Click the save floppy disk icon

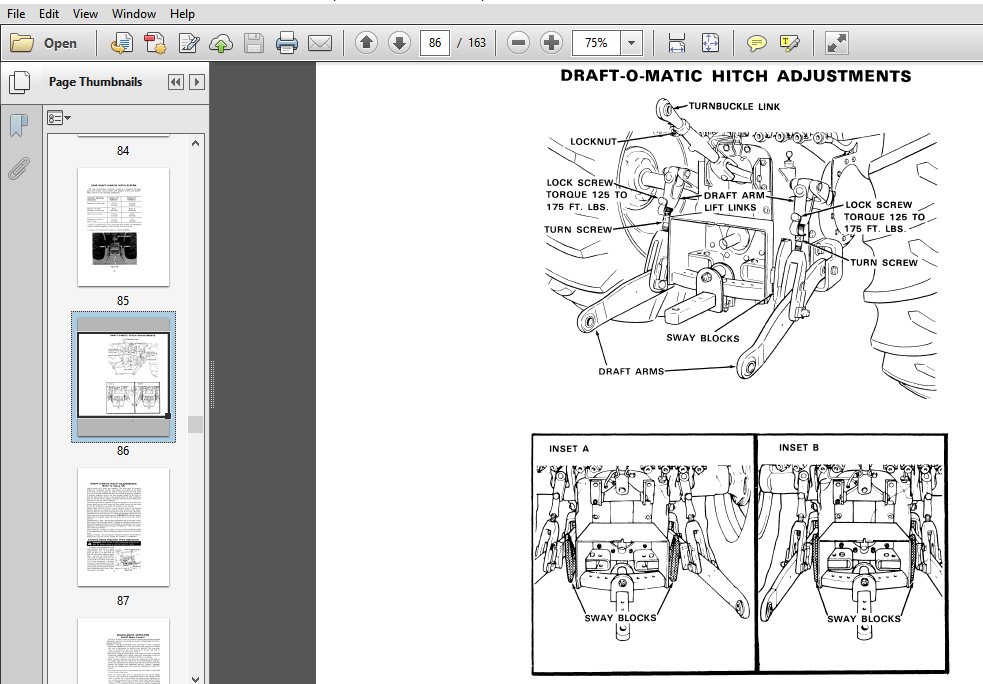[x=254, y=43]
